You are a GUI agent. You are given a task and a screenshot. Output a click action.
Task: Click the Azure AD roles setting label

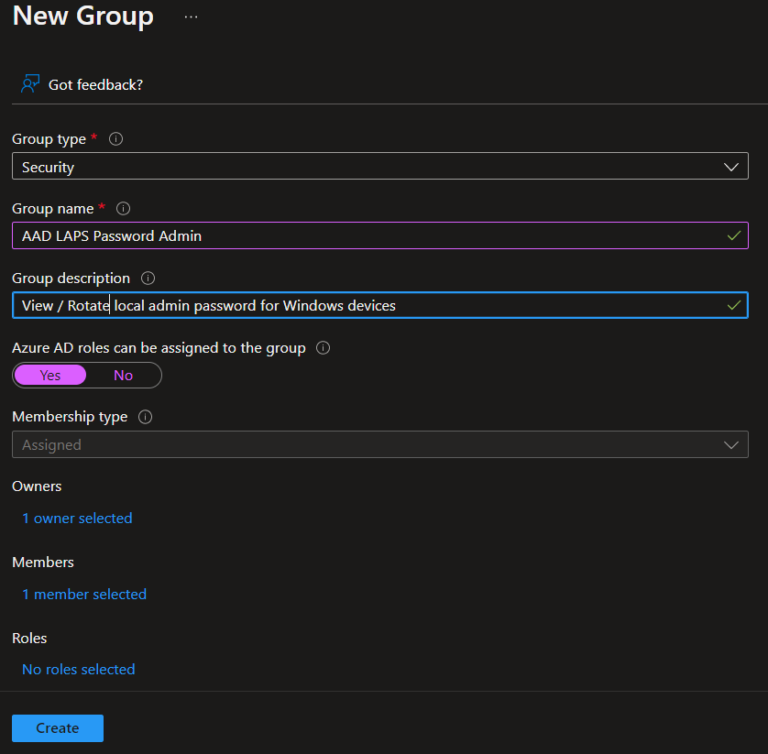(x=159, y=348)
